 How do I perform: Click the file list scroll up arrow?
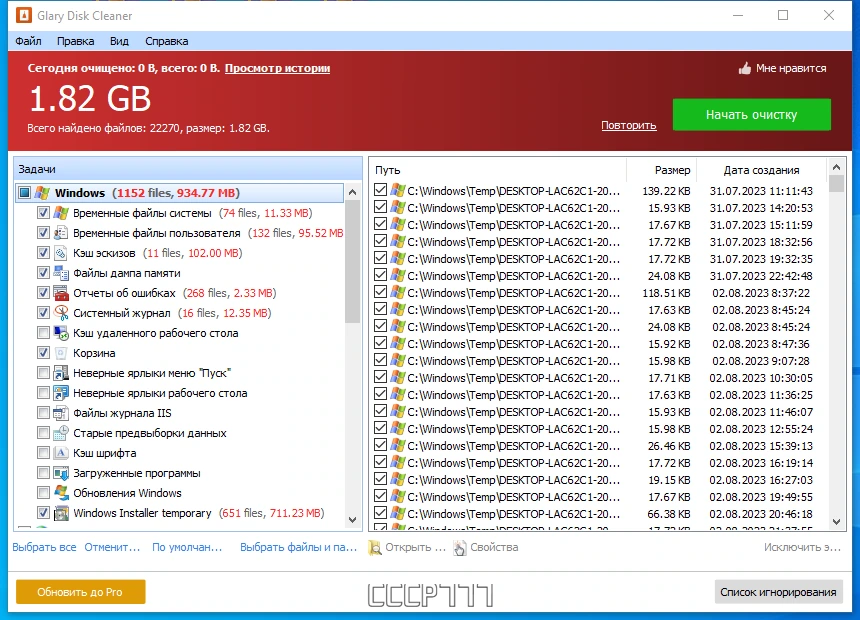(836, 167)
